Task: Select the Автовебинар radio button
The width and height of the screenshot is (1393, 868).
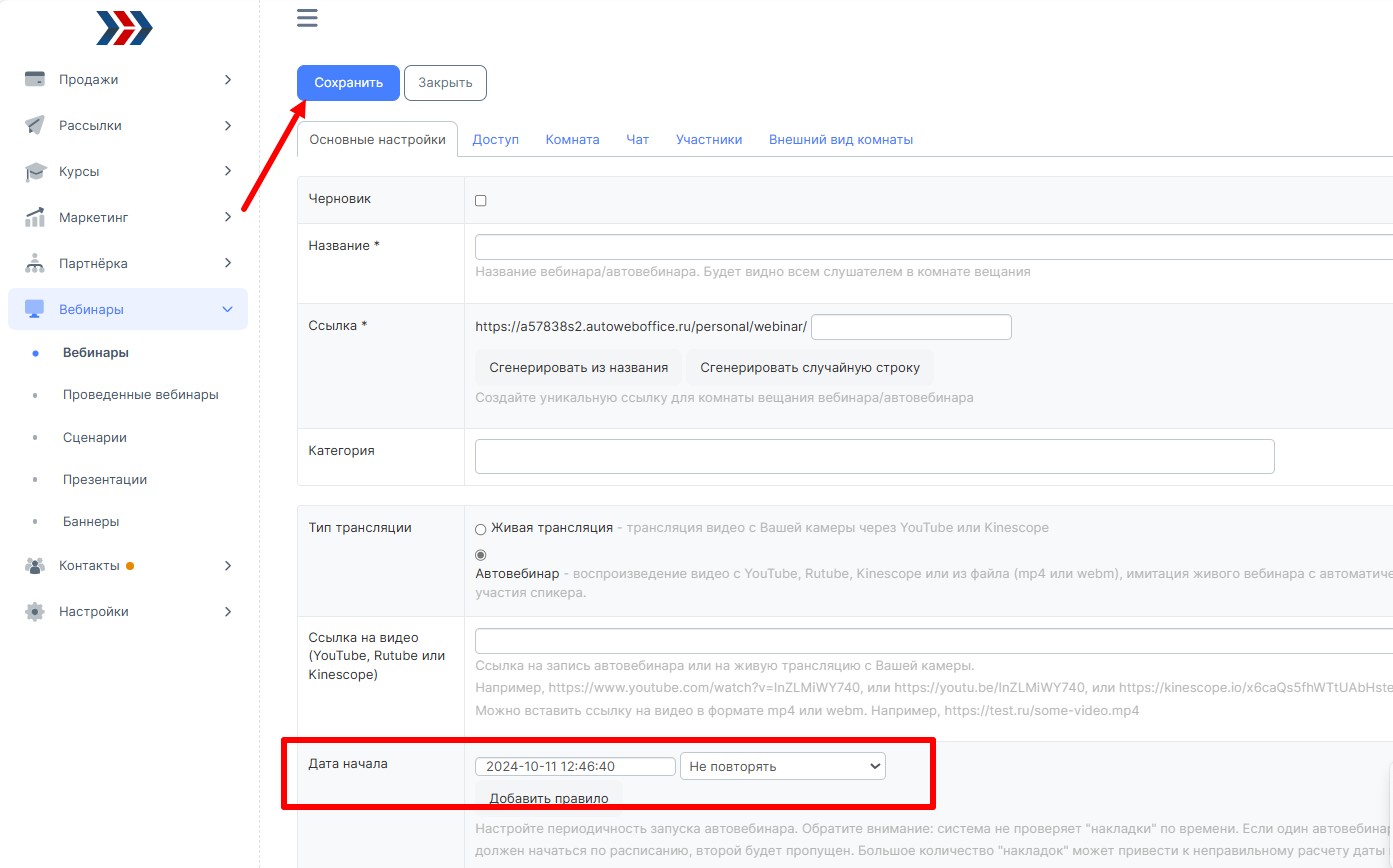Action: tap(481, 555)
